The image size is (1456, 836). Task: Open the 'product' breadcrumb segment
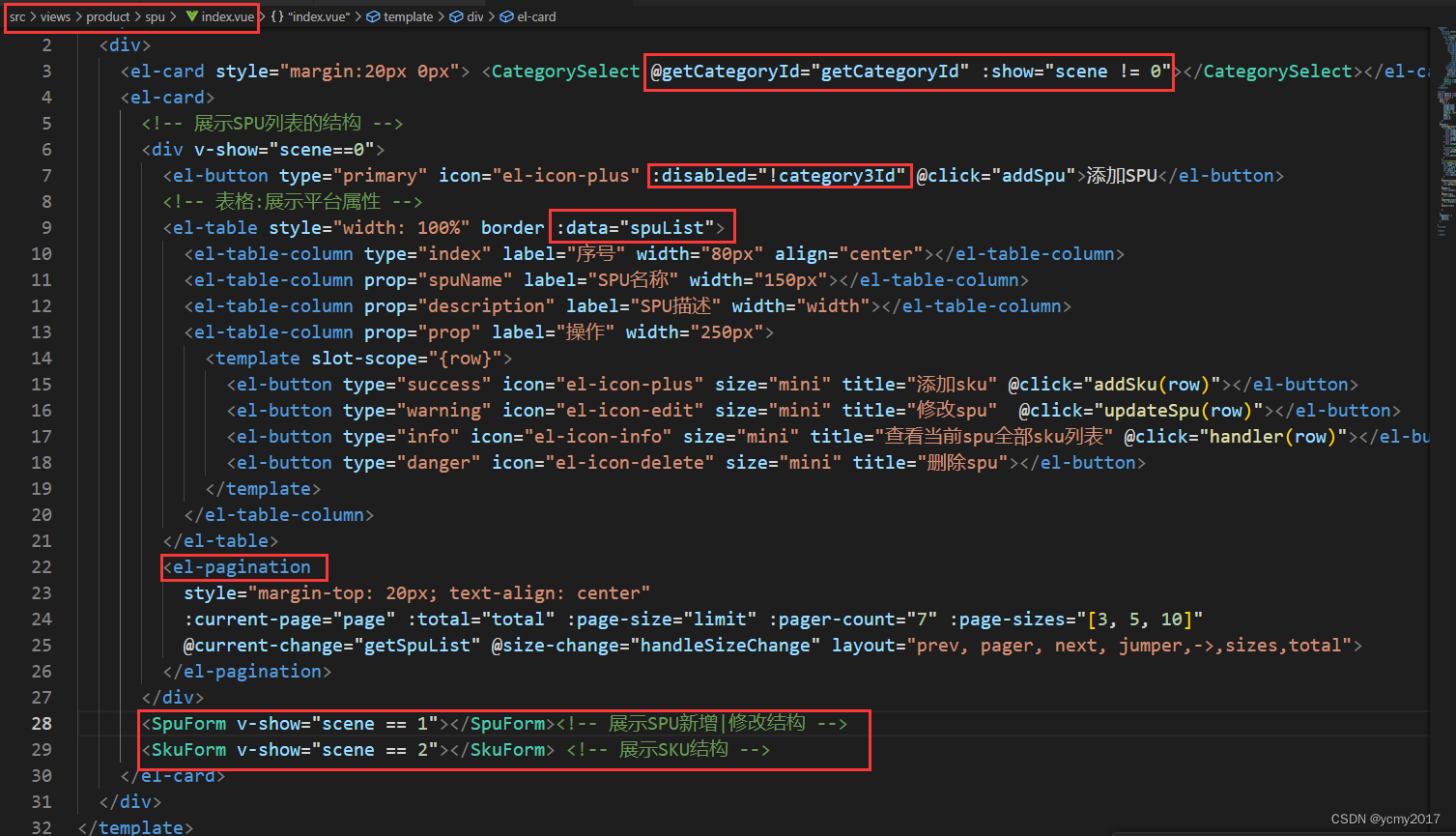[108, 16]
